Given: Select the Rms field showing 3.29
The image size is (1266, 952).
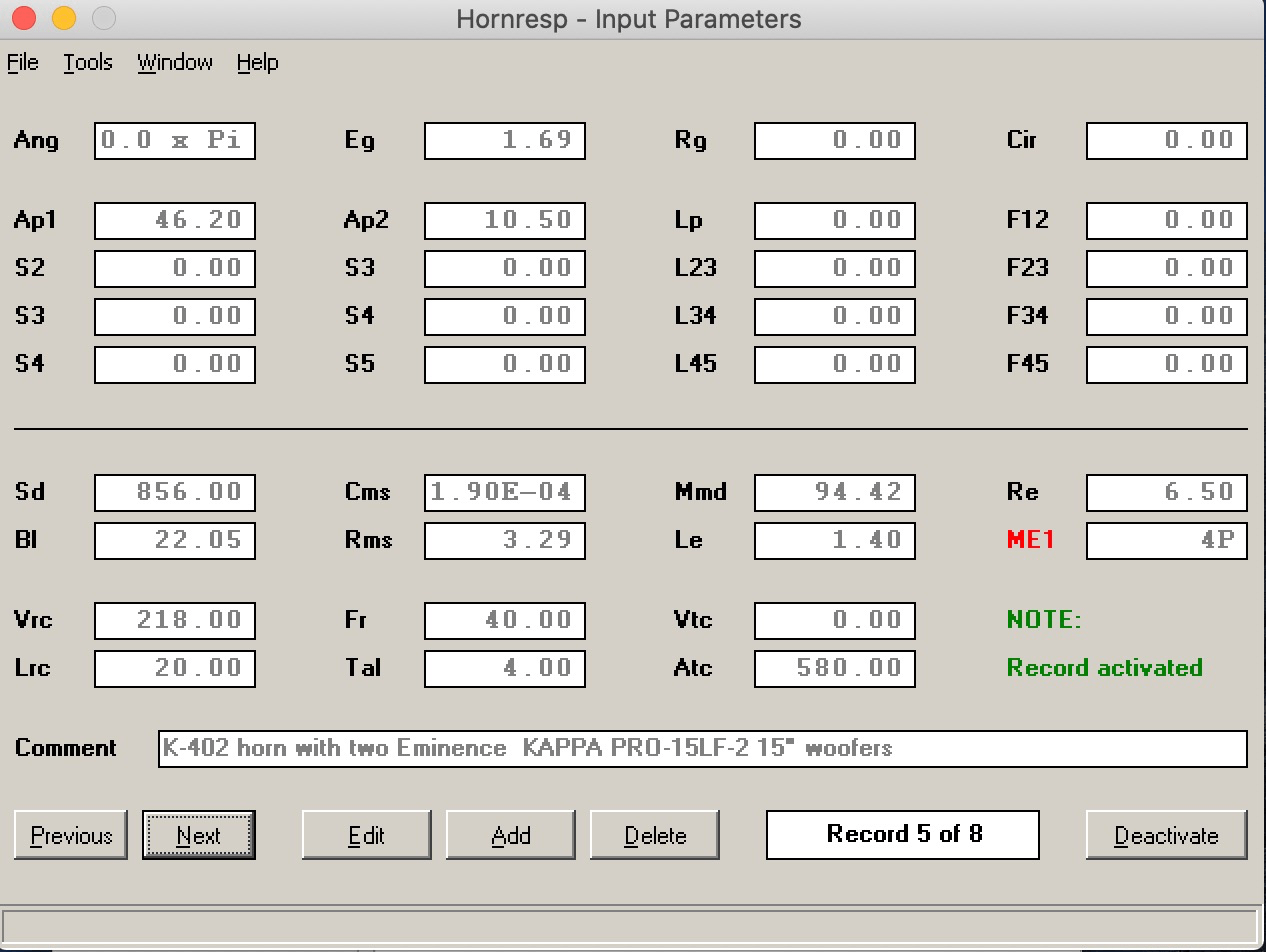Looking at the screenshot, I should coord(505,541).
